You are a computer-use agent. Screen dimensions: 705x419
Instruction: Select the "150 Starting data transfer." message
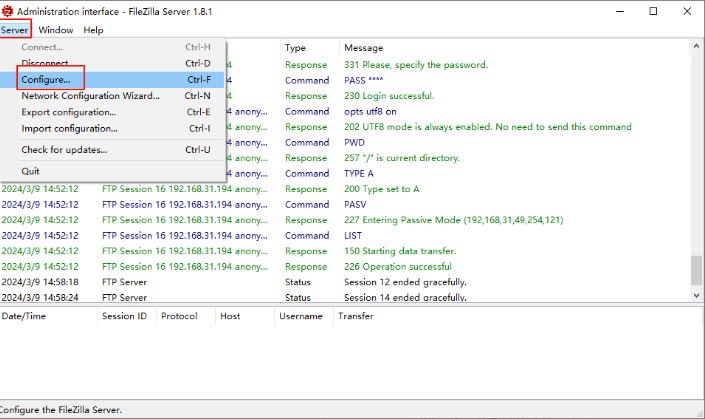(400, 251)
